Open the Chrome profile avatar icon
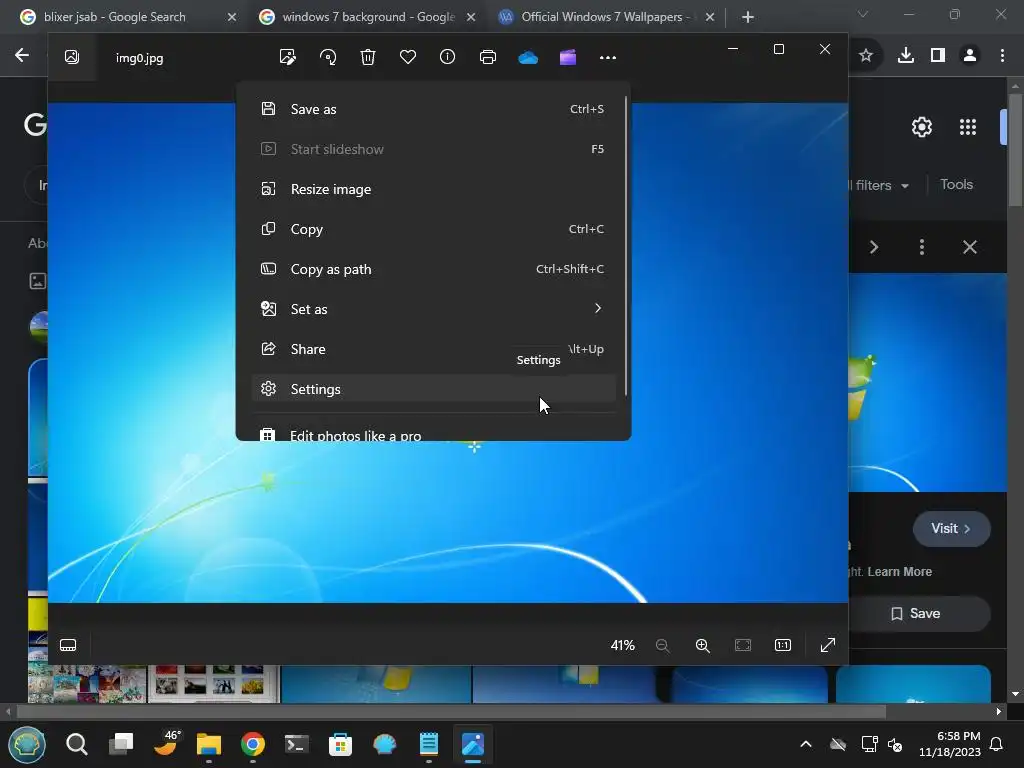The width and height of the screenshot is (1024, 768). [x=970, y=56]
